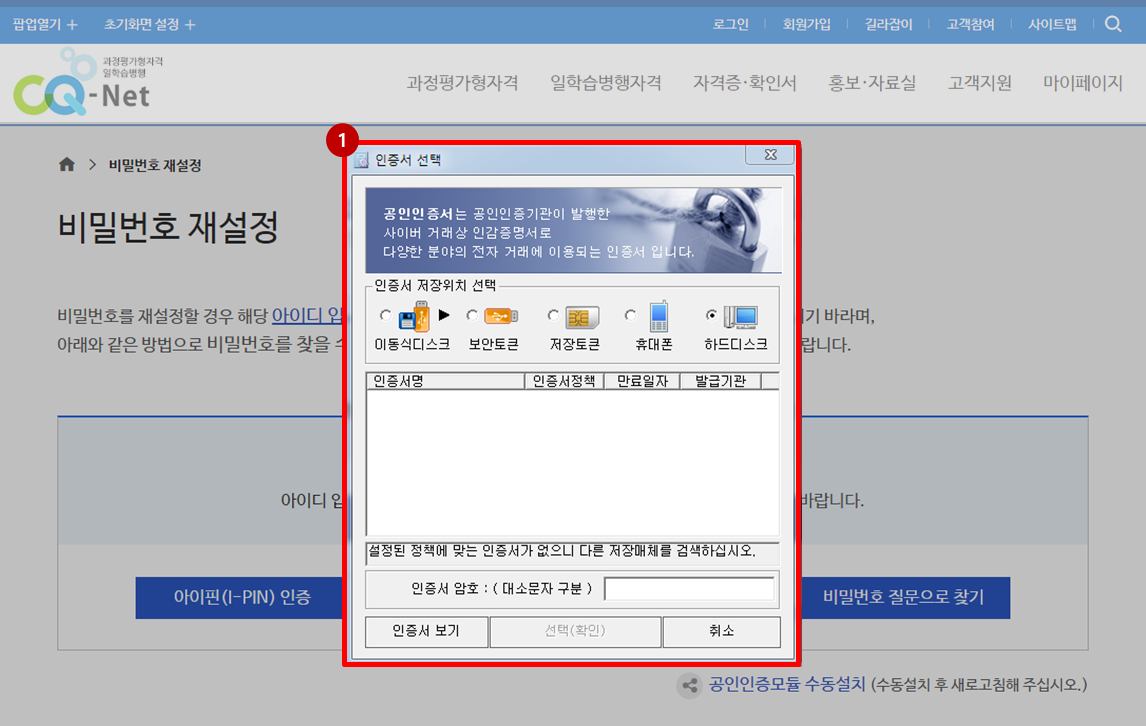The height and width of the screenshot is (726, 1146).
Task: Click the search magnifier icon in top bar
Action: pos(1112,24)
